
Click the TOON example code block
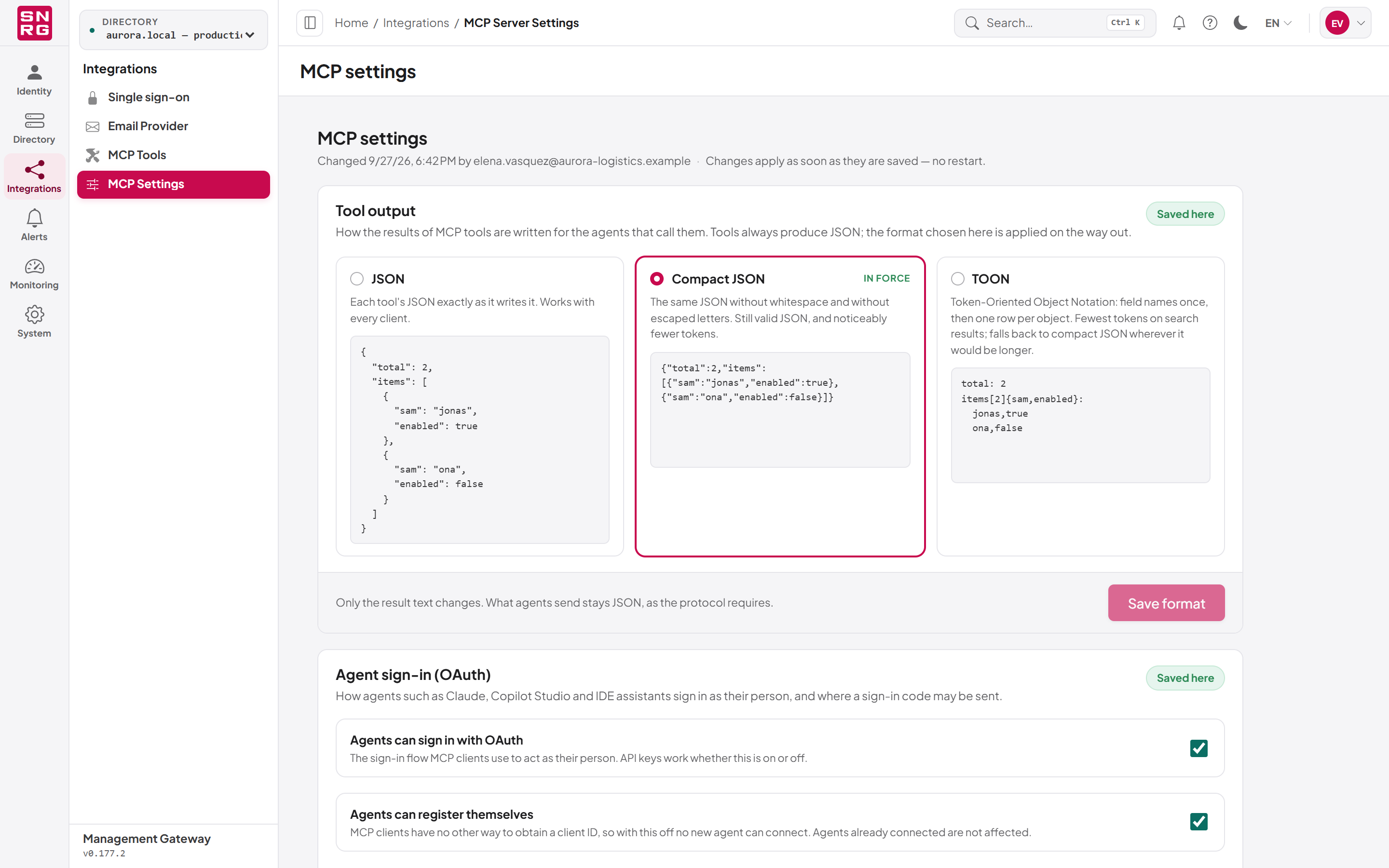pyautogui.click(x=1080, y=425)
